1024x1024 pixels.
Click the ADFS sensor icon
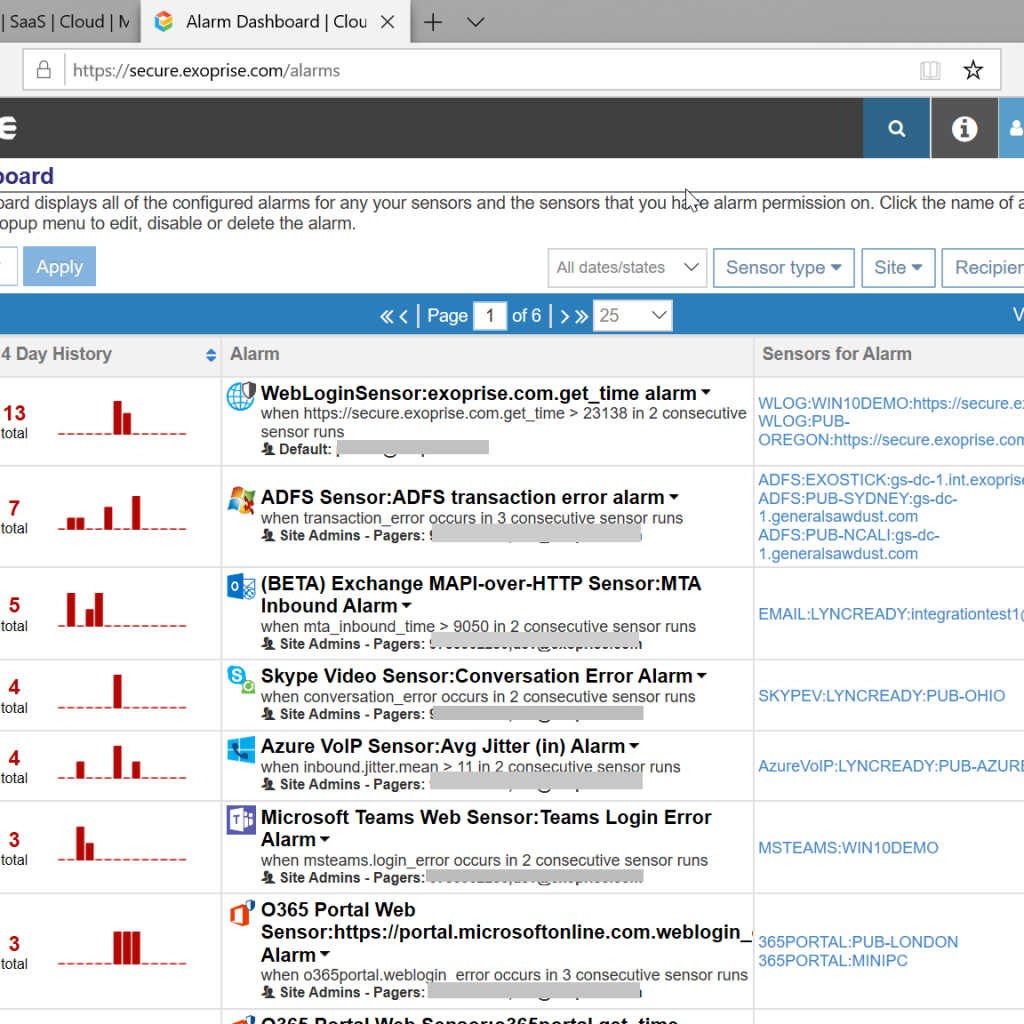click(241, 500)
